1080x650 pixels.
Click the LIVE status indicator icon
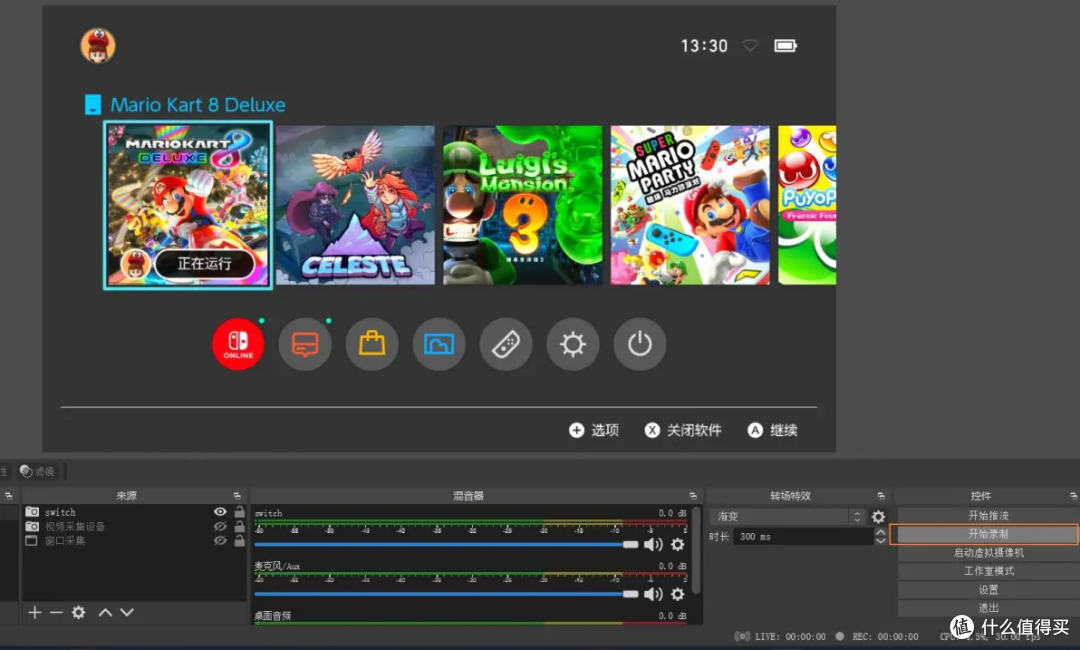742,636
